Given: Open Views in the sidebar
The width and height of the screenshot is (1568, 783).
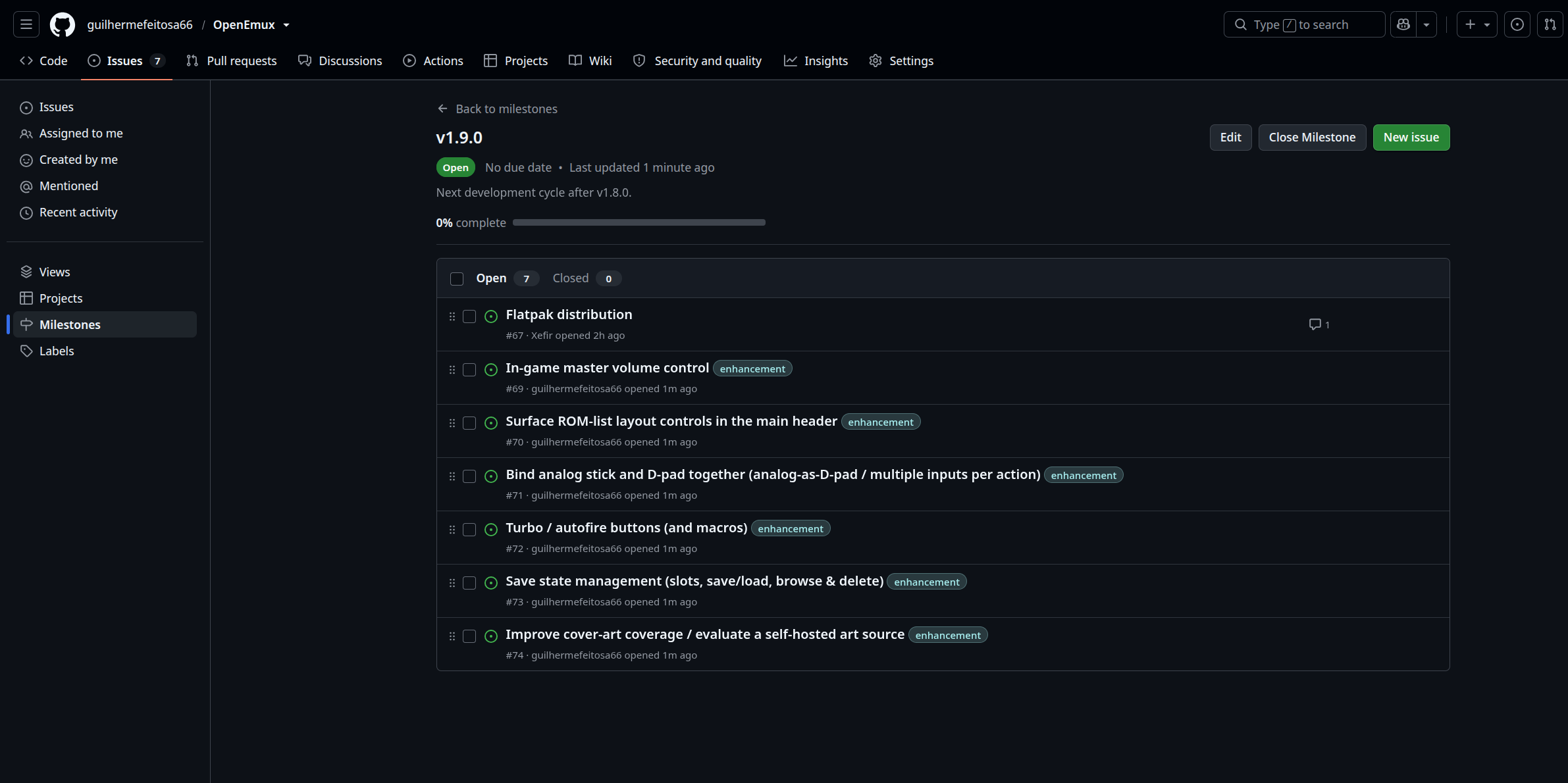Looking at the screenshot, I should 105,272.
